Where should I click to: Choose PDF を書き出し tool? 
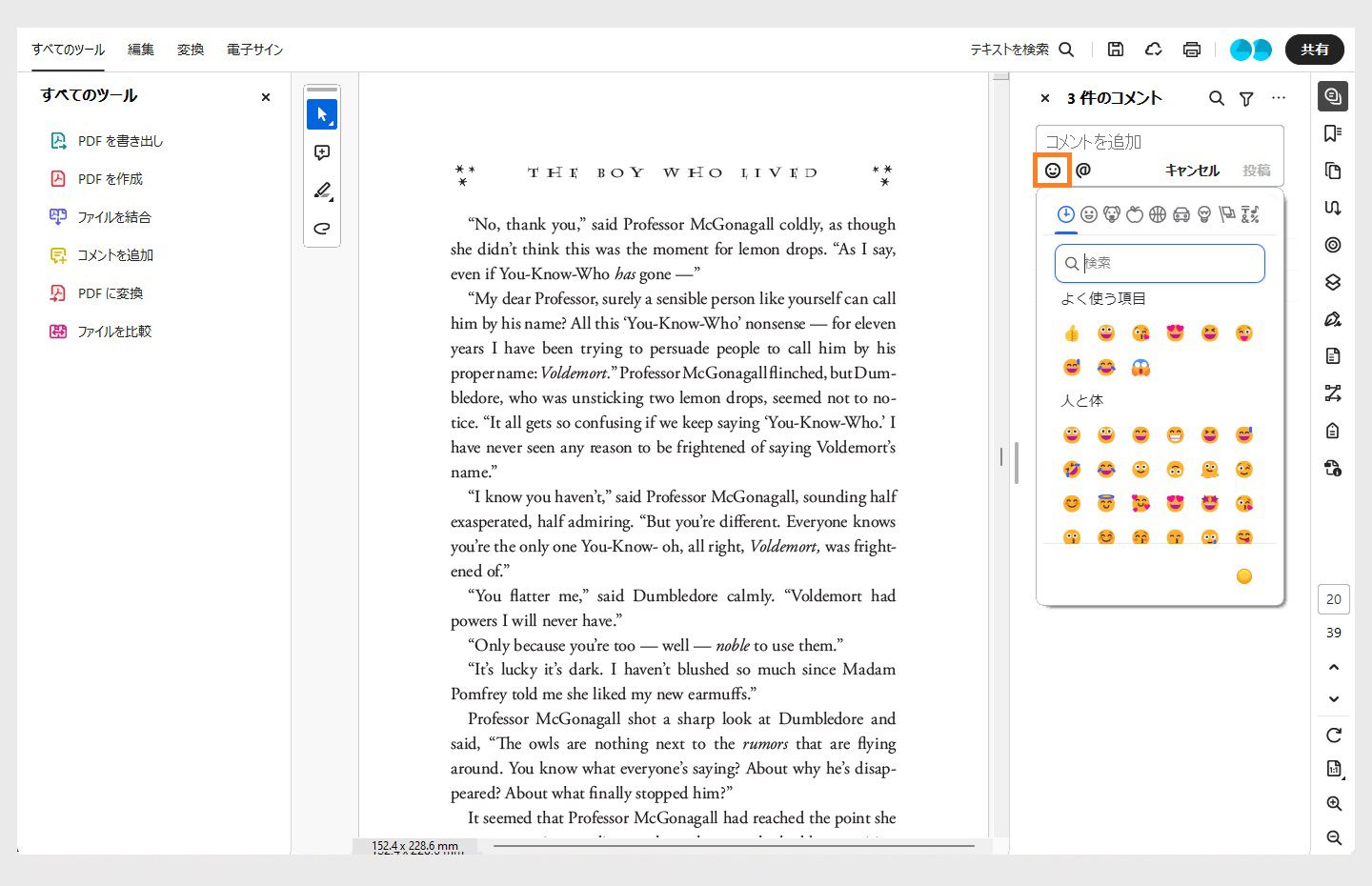(x=107, y=141)
